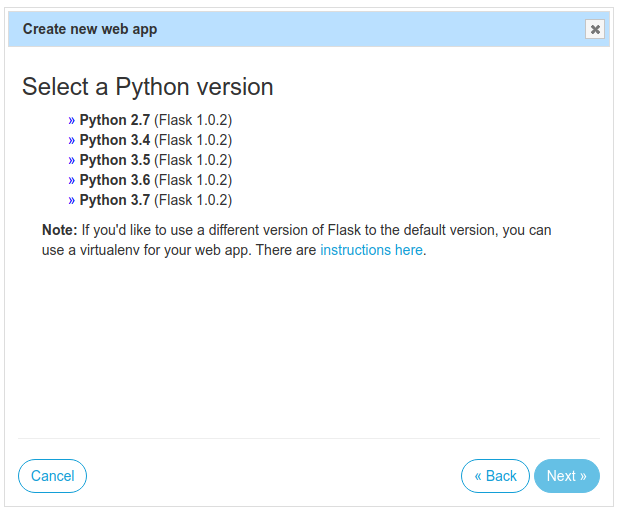Click the Next » button
Screen dimensions: 622x516
(566, 476)
